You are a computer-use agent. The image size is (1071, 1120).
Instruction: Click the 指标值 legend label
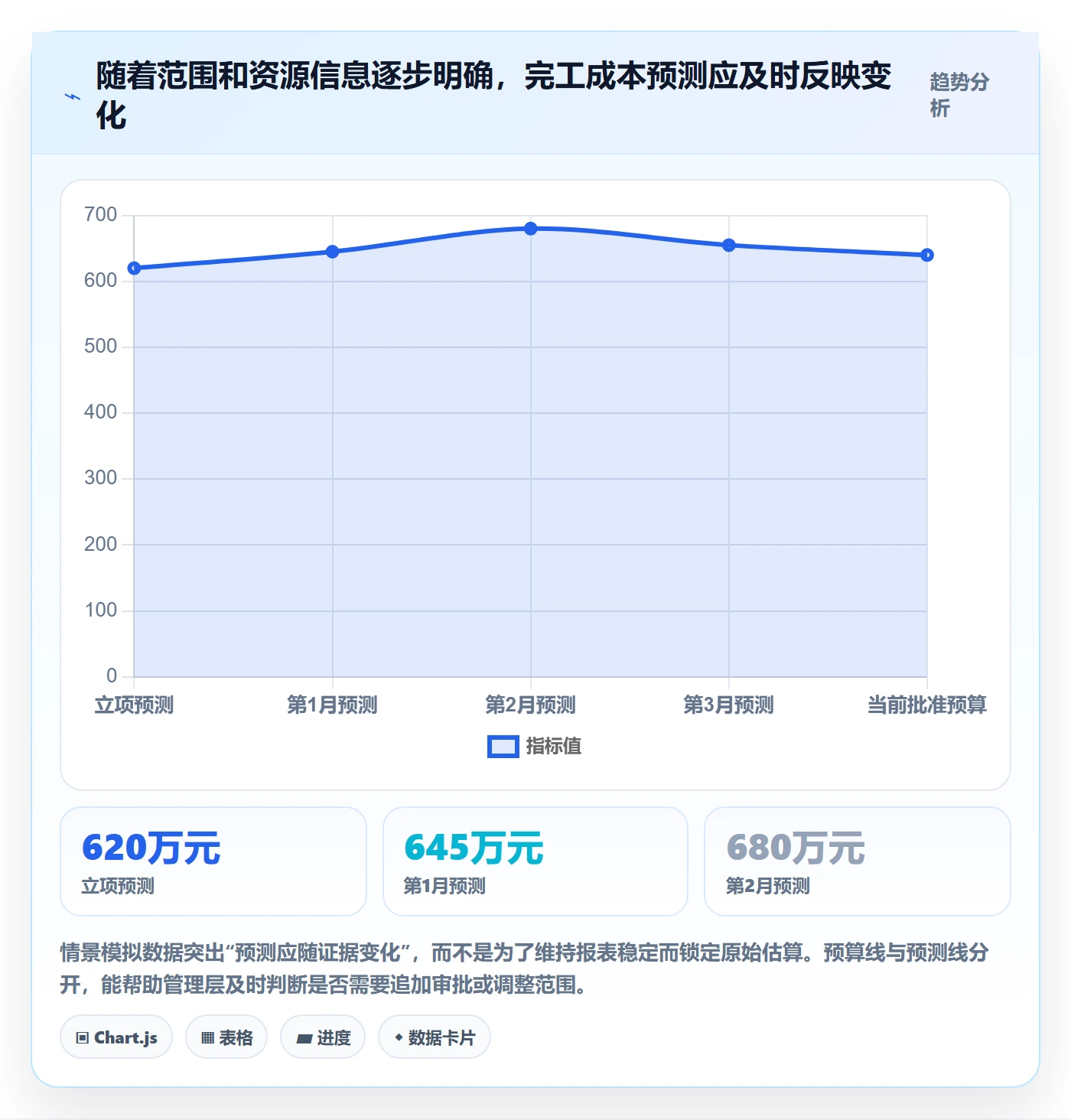pos(554,747)
